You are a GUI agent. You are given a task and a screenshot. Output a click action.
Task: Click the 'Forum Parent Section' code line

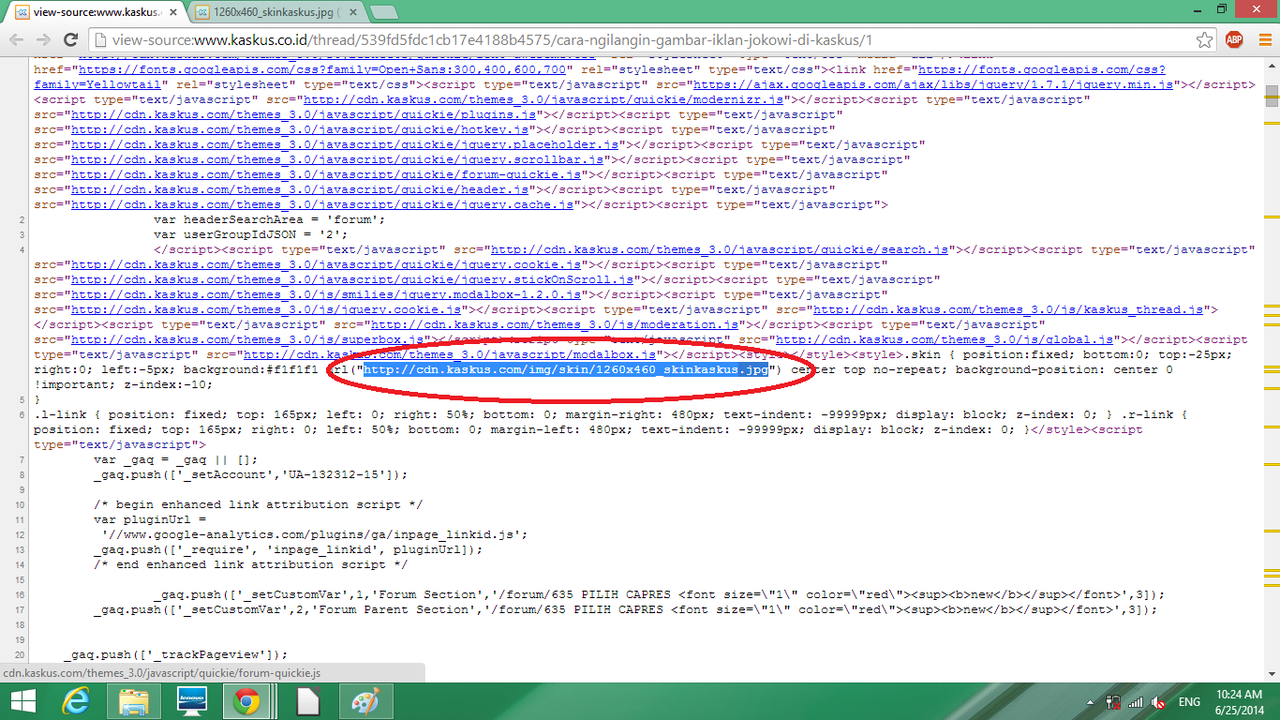pos(625,610)
